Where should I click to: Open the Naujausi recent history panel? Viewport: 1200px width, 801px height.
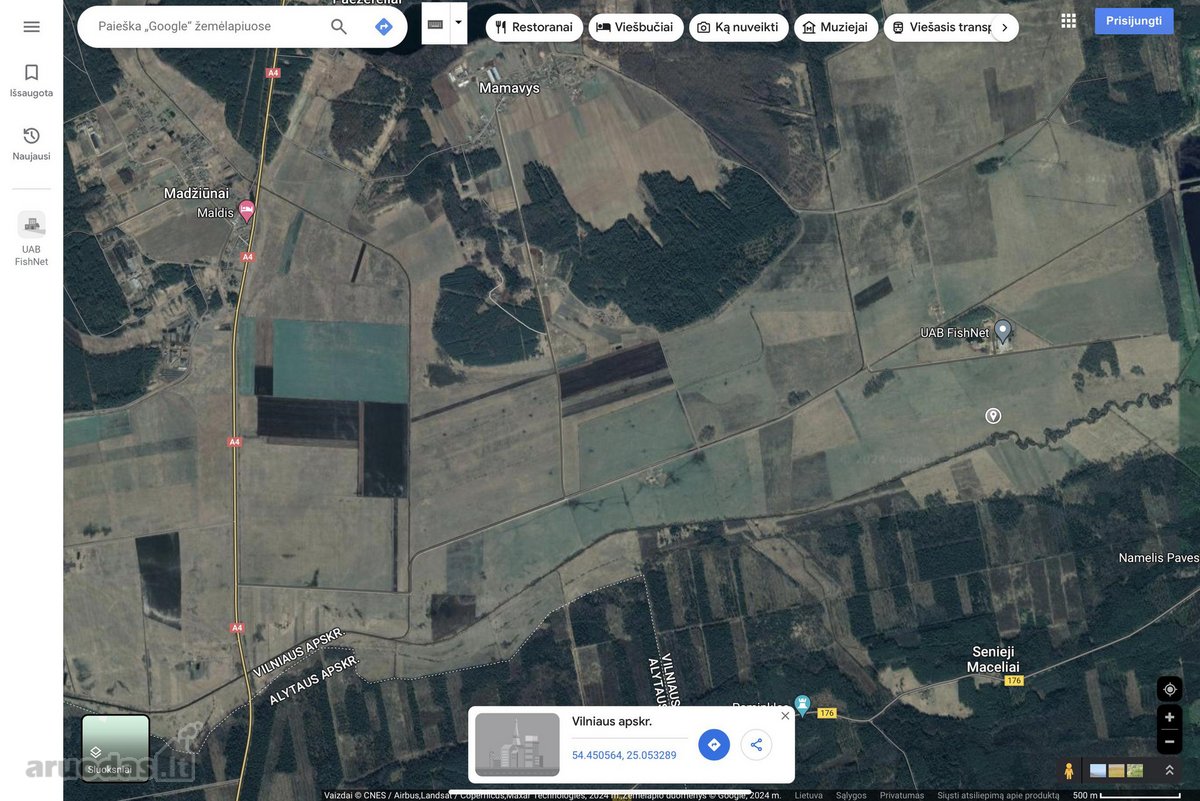click(31, 144)
